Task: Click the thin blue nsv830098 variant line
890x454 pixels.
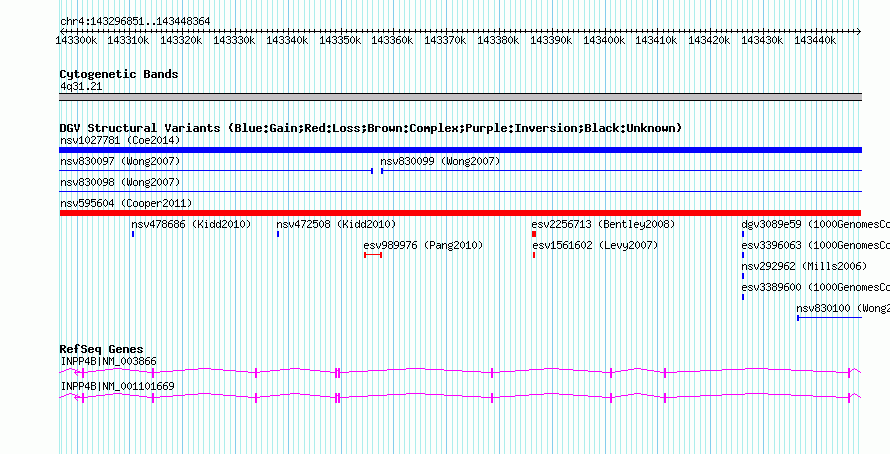Action: [460, 192]
